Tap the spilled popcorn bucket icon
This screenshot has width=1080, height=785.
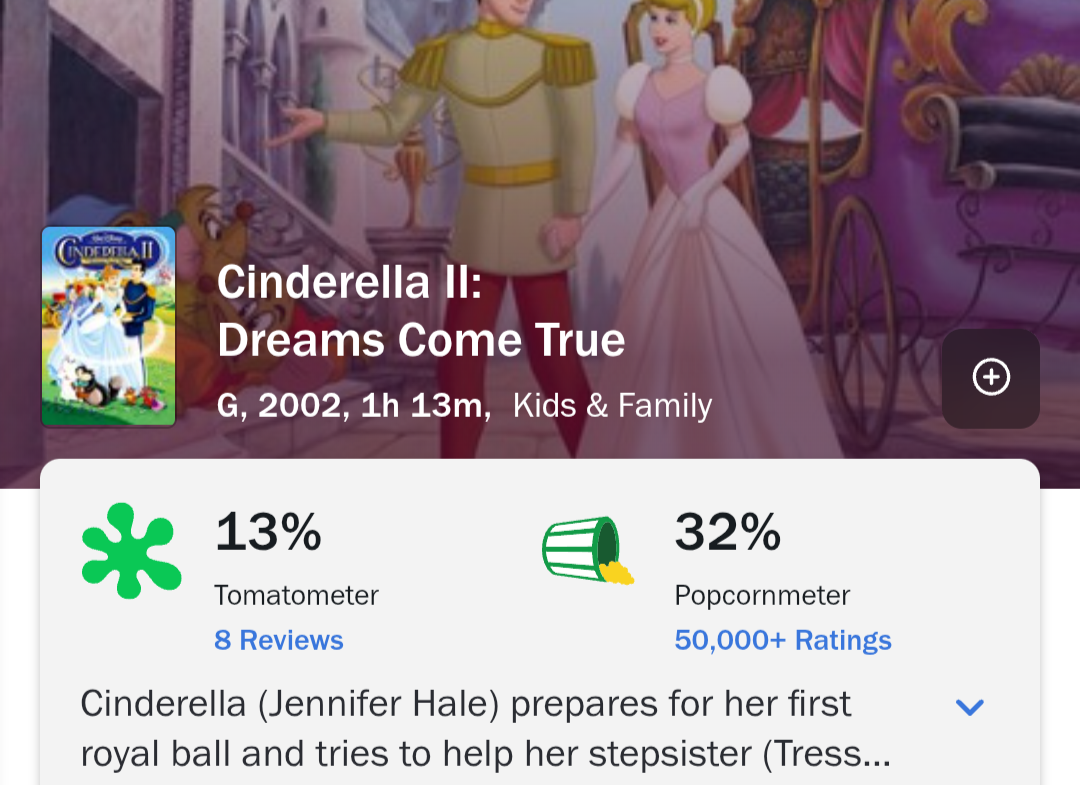tap(588, 551)
